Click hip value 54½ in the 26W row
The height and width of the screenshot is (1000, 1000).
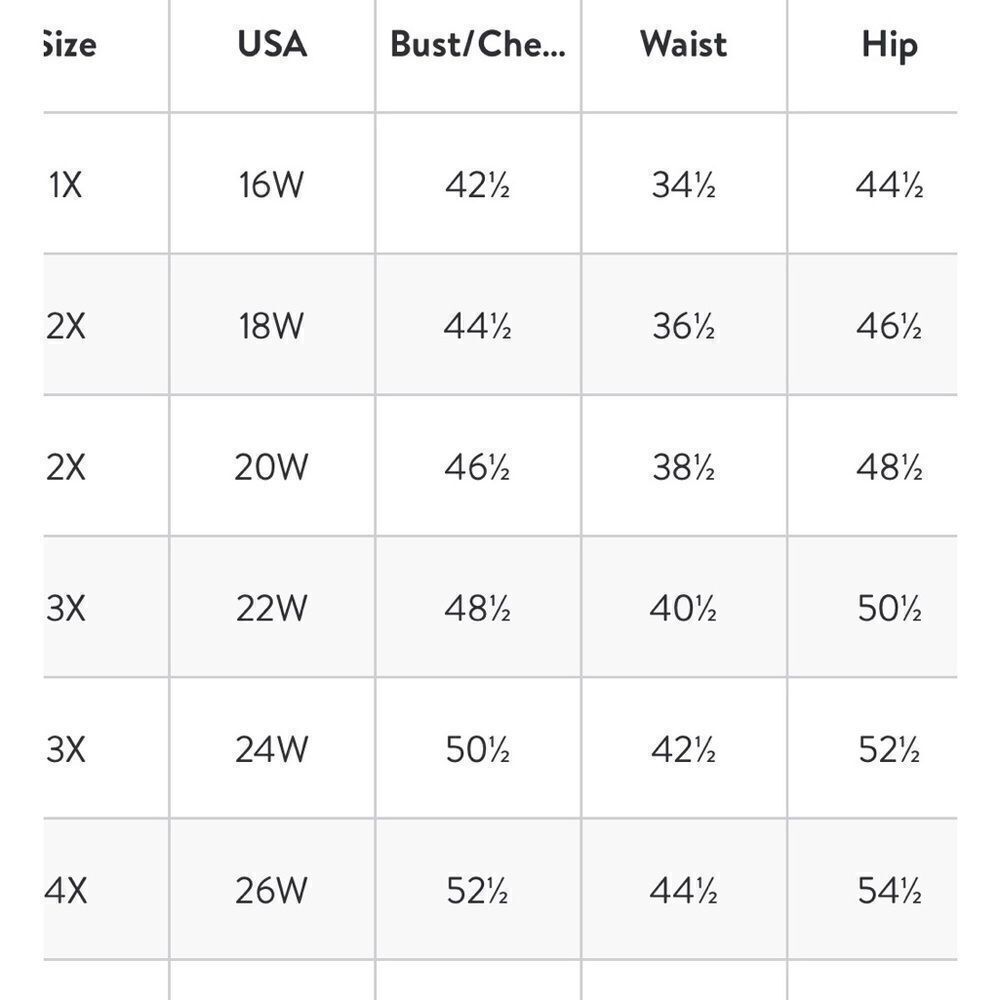[x=889, y=890]
